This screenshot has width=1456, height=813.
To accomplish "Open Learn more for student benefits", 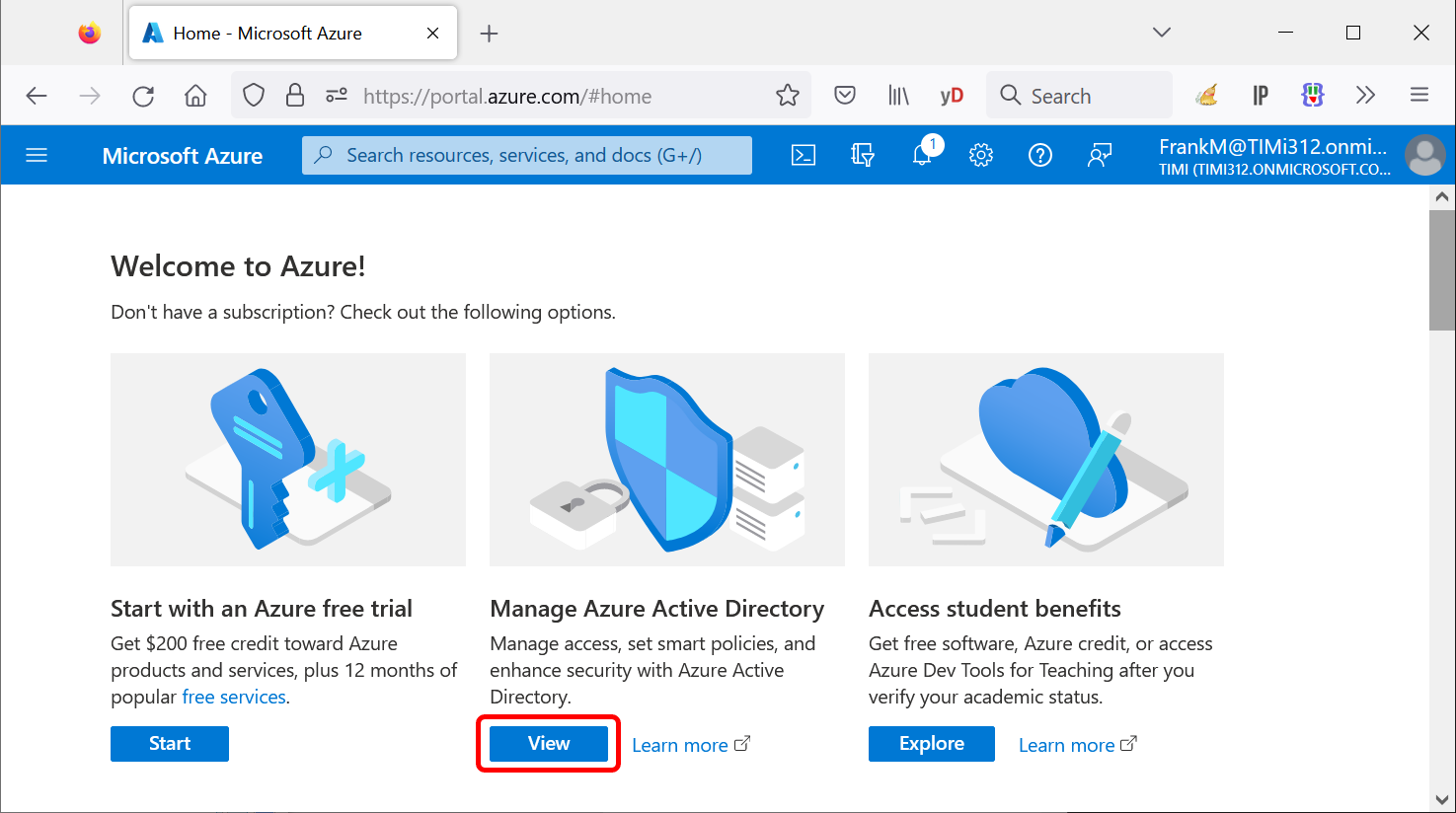I will pos(1078,745).
